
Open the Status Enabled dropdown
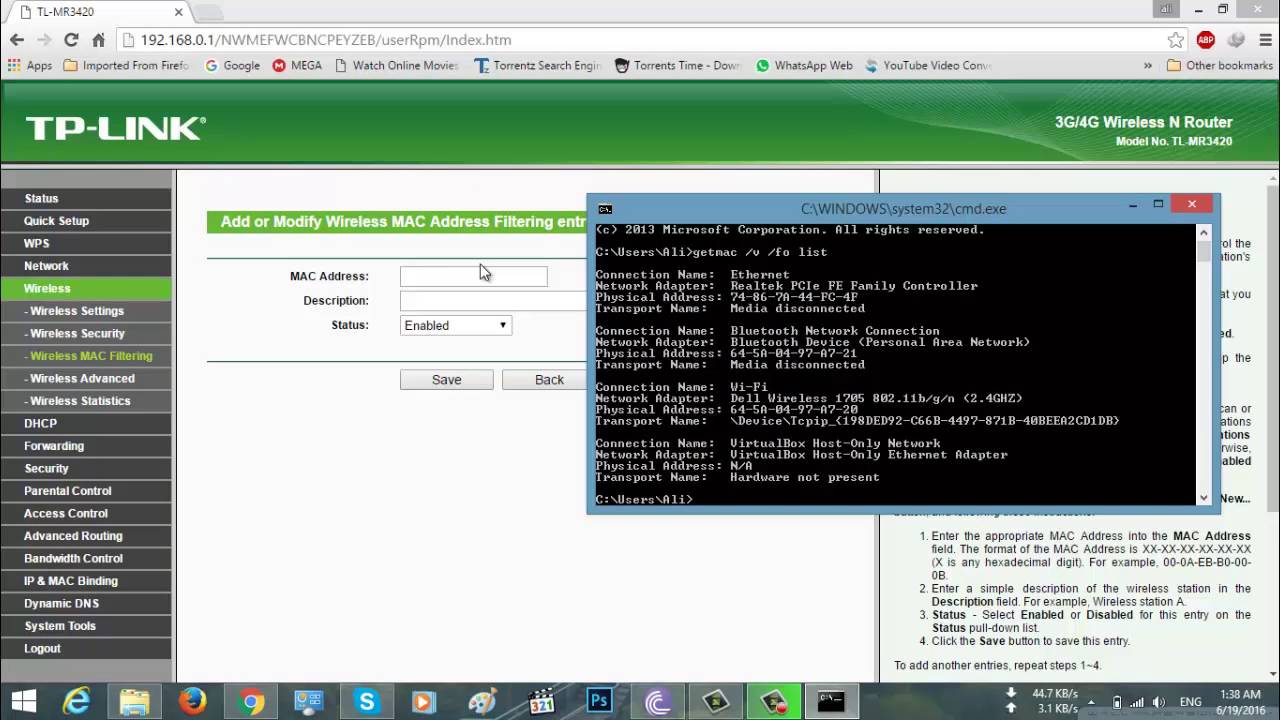[x=456, y=325]
